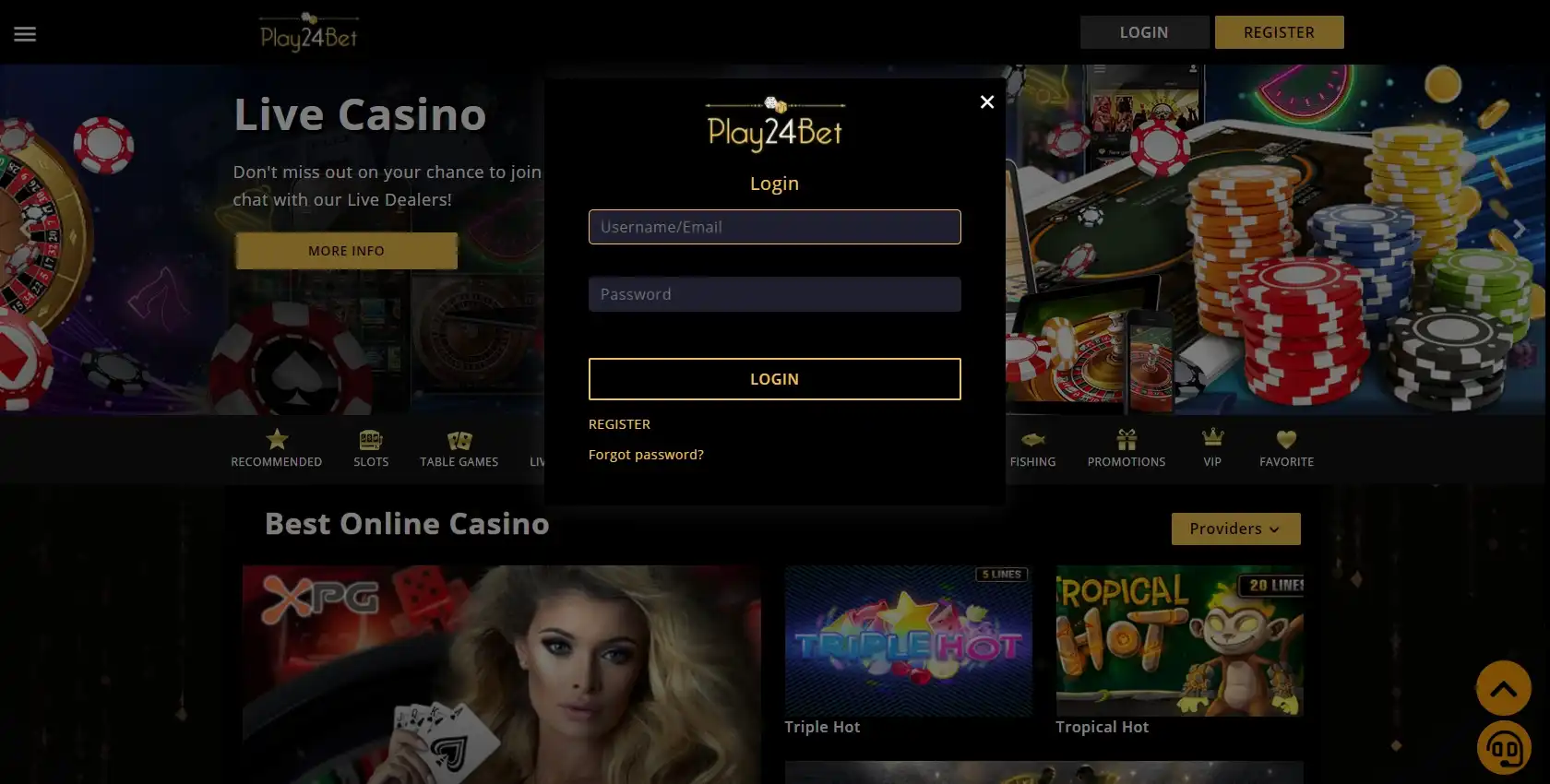
Task: Open the Forgot password link
Action: click(646, 455)
